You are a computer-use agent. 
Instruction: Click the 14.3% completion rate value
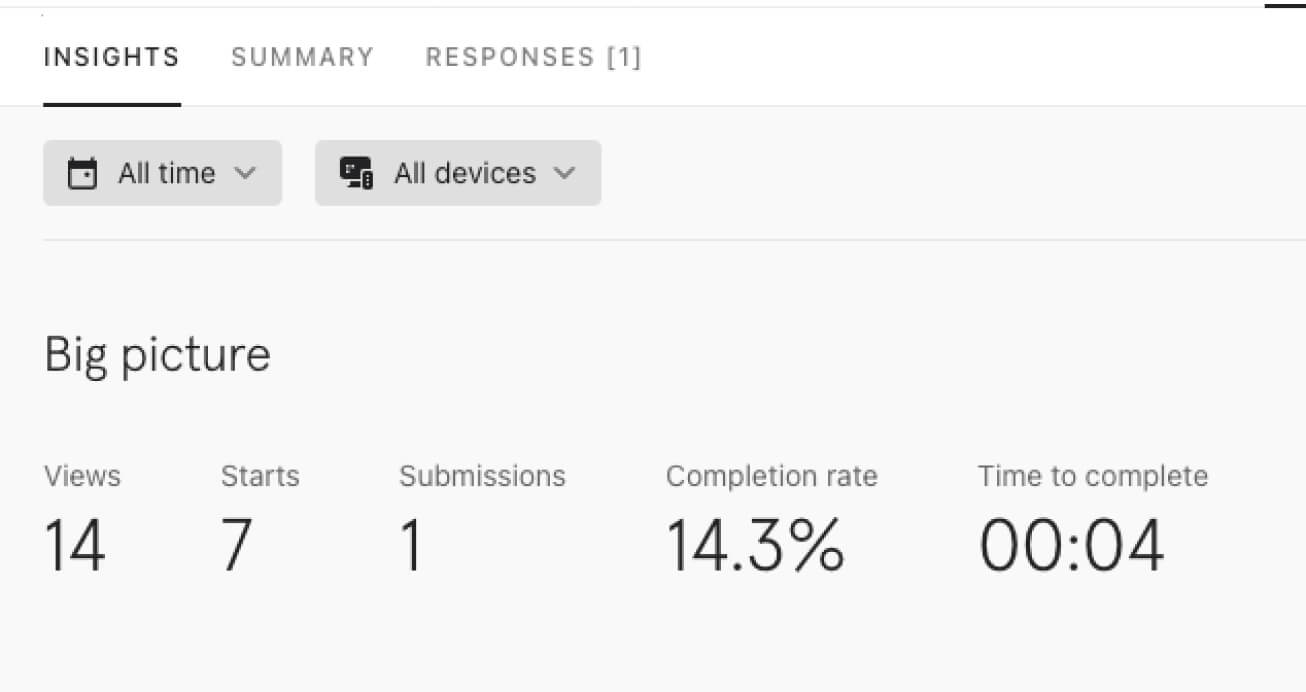coord(755,546)
